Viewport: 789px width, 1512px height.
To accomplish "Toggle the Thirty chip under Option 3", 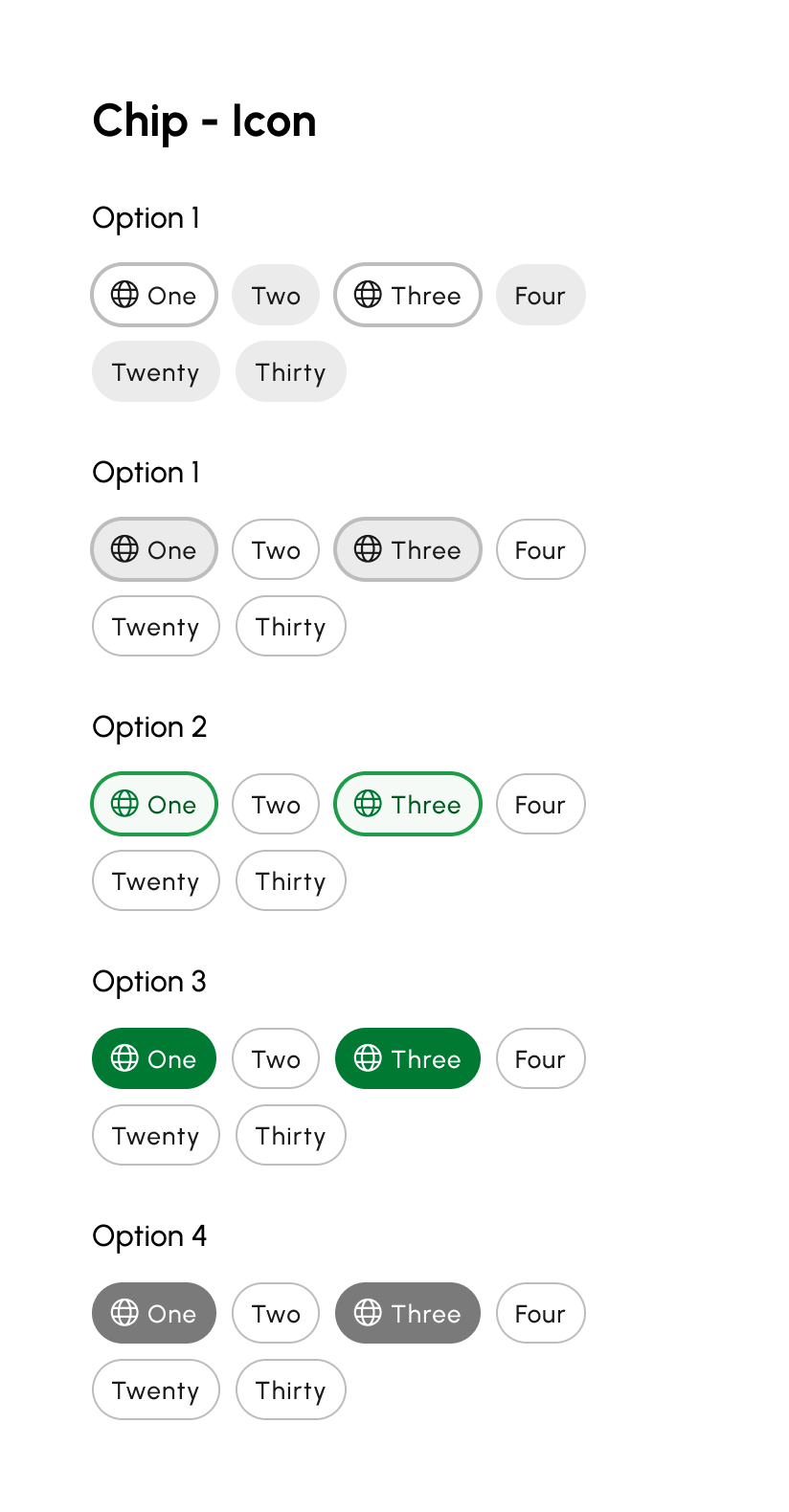I will (x=290, y=1135).
